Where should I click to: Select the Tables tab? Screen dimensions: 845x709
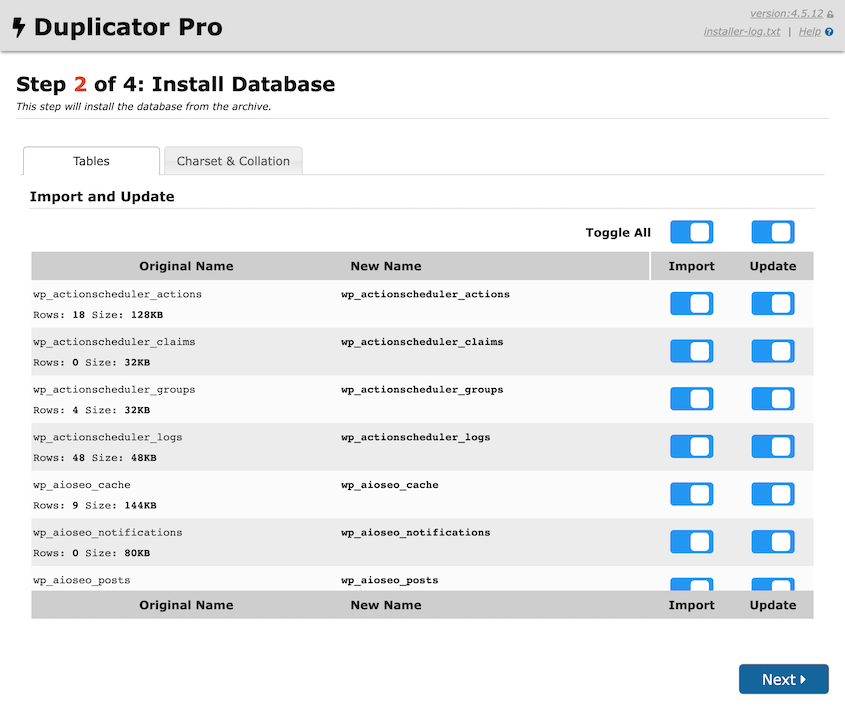pyautogui.click(x=90, y=160)
